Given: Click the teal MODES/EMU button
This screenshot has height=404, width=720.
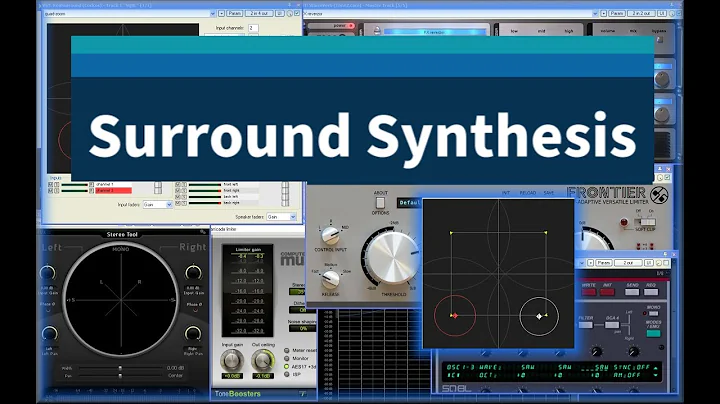Looking at the screenshot, I should [653, 333].
